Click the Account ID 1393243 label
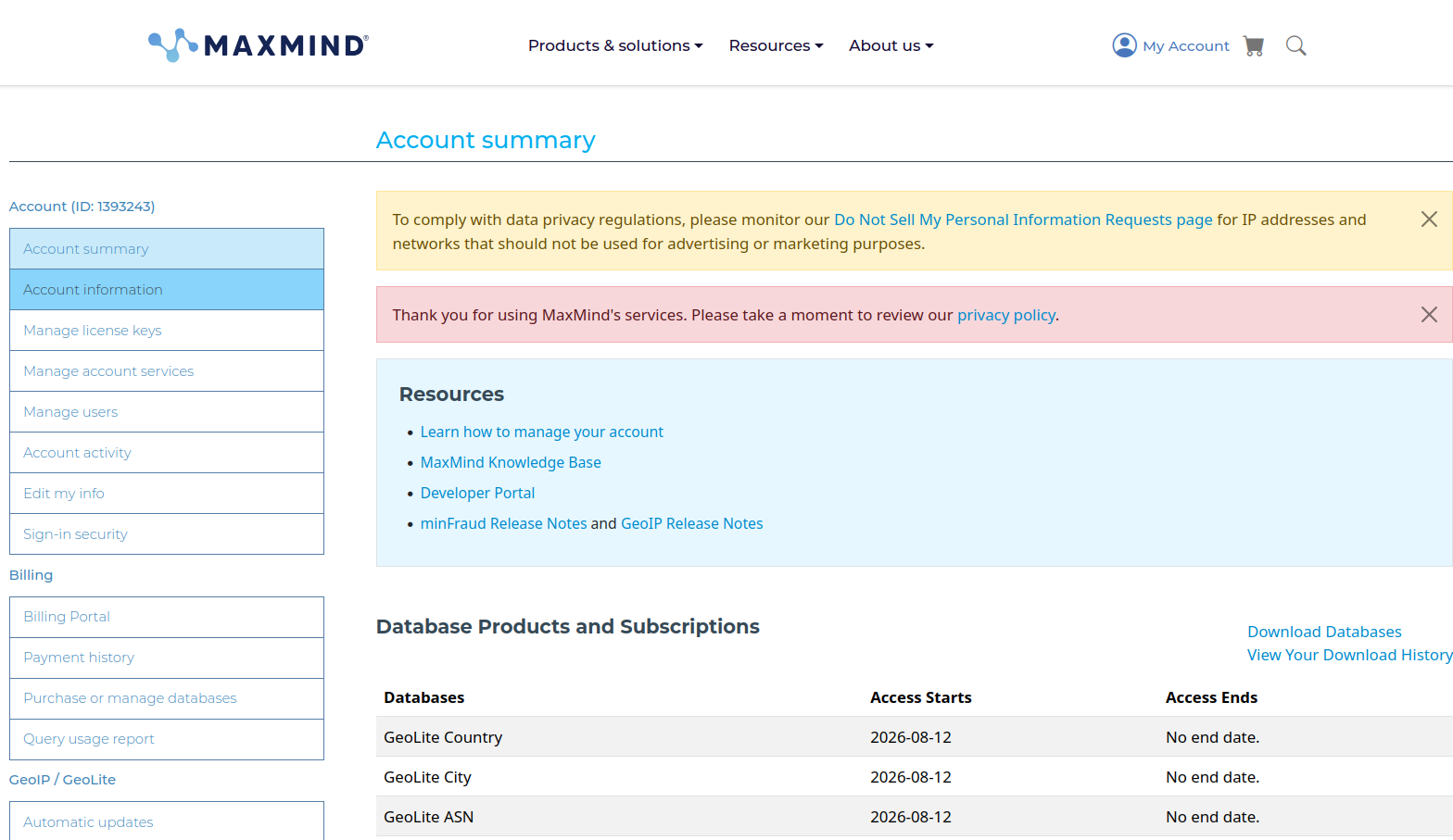The width and height of the screenshot is (1453, 840). pos(82,207)
